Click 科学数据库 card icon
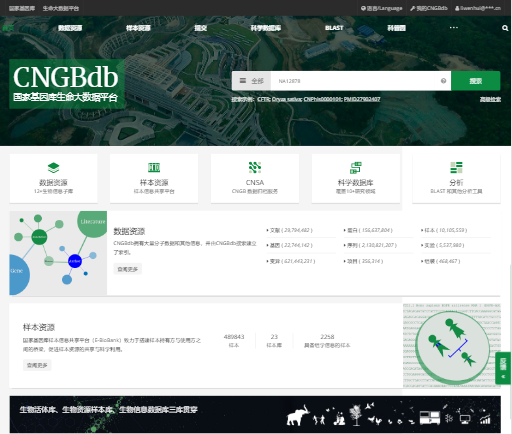The width and height of the screenshot is (512, 434). 356,167
